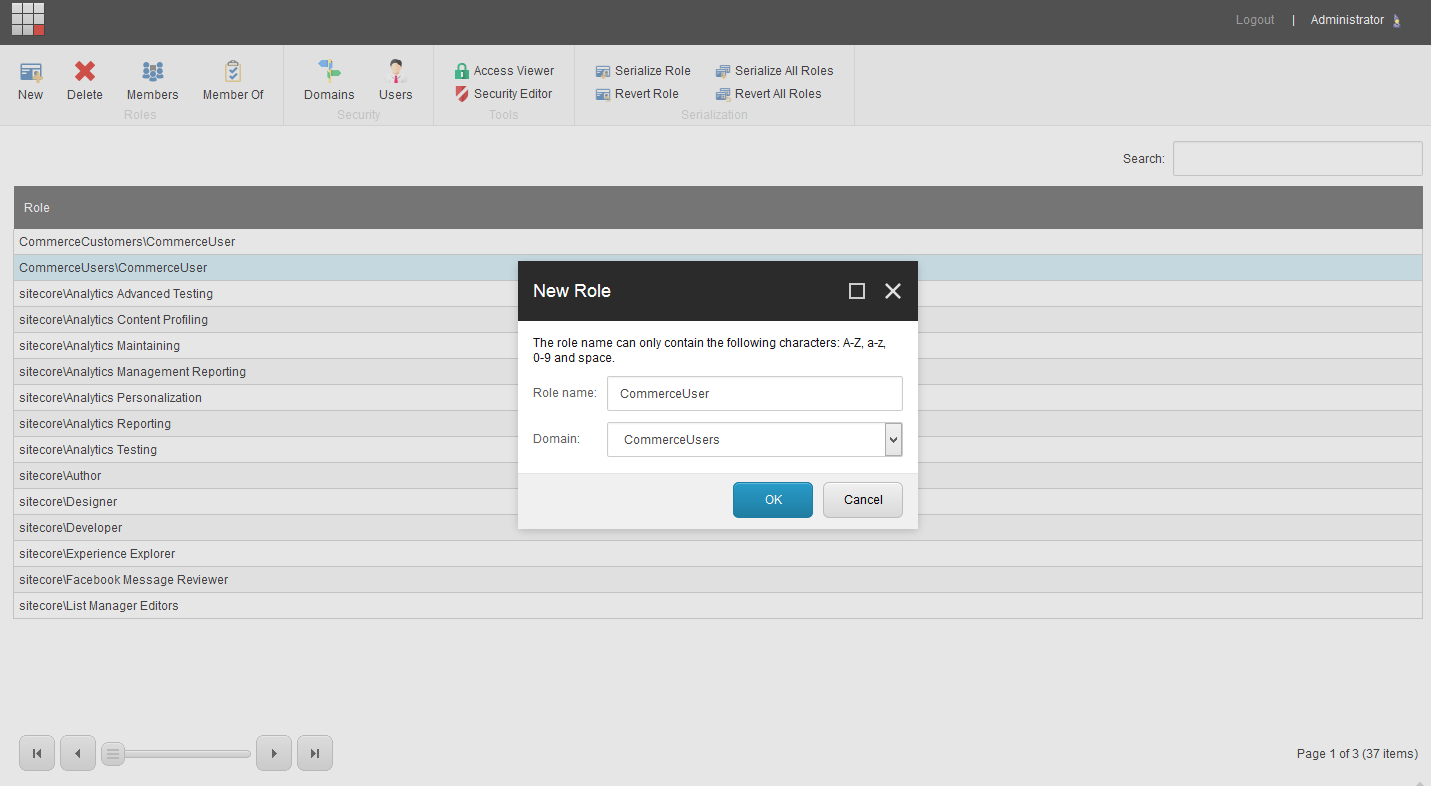Open the Sitecore start grid icon
The height and width of the screenshot is (786, 1431).
pyautogui.click(x=28, y=19)
